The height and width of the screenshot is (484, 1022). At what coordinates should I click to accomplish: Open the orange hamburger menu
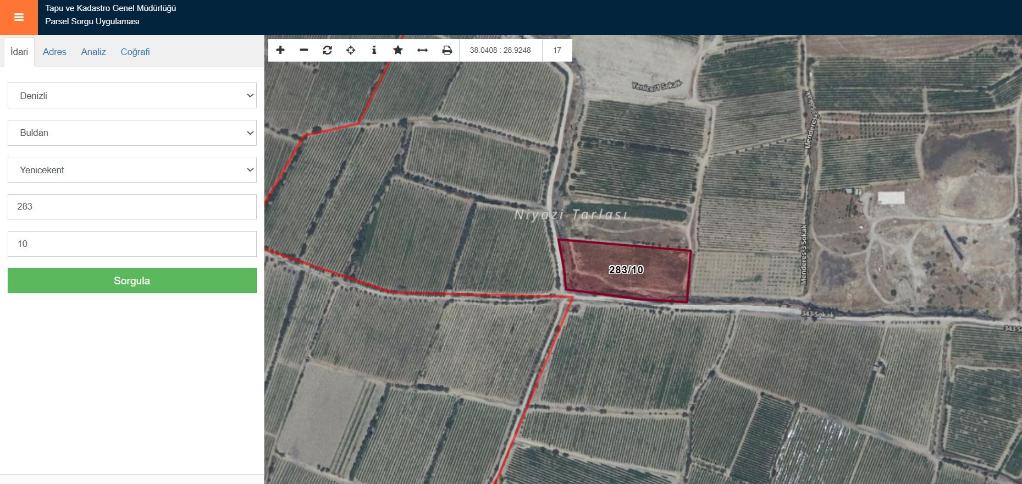(18, 17)
